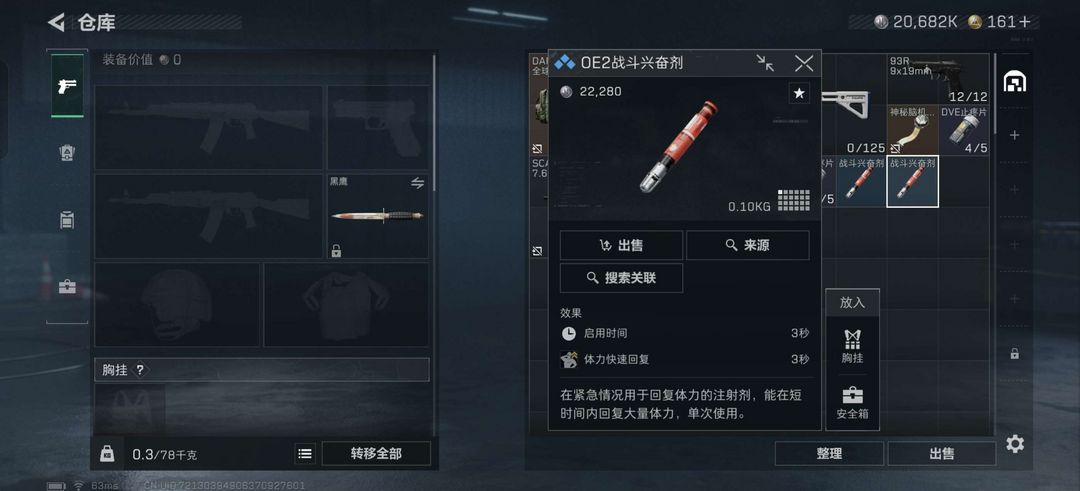Open the medical case sidebar tab

coord(67,287)
